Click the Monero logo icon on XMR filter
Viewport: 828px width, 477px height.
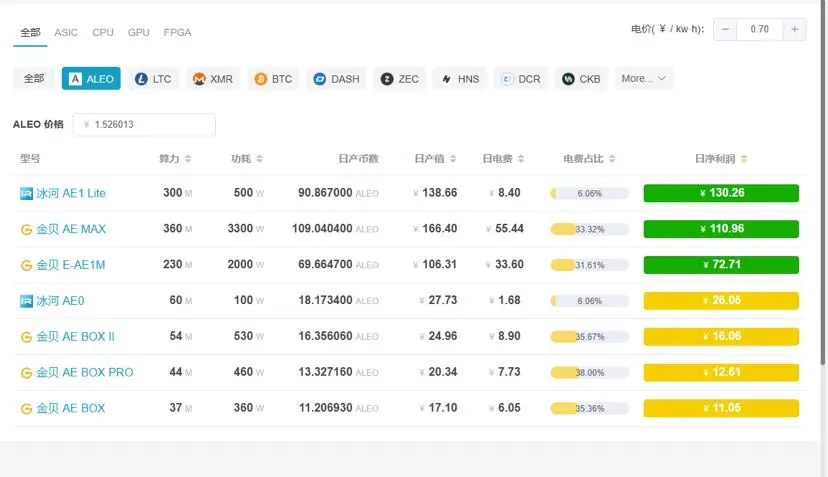click(x=199, y=79)
